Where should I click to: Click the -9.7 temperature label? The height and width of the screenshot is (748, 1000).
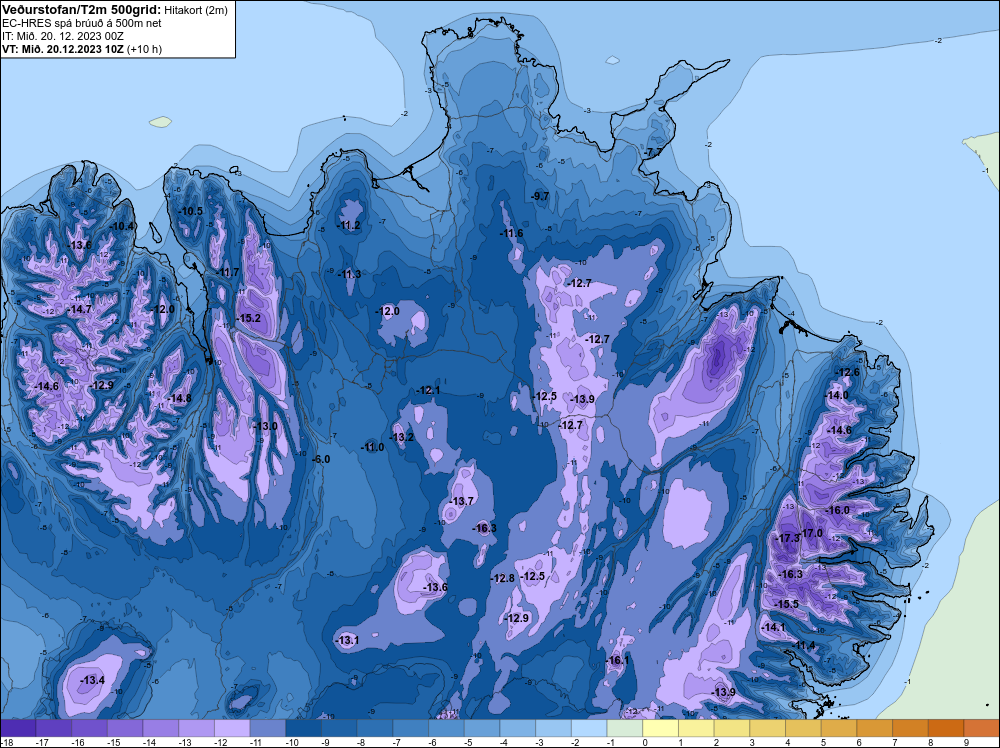540,196
